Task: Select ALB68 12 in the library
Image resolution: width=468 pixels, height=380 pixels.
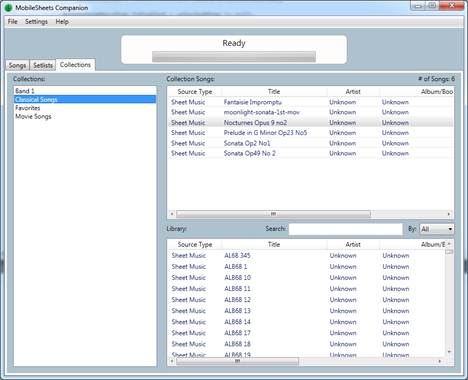Action: pos(307,300)
